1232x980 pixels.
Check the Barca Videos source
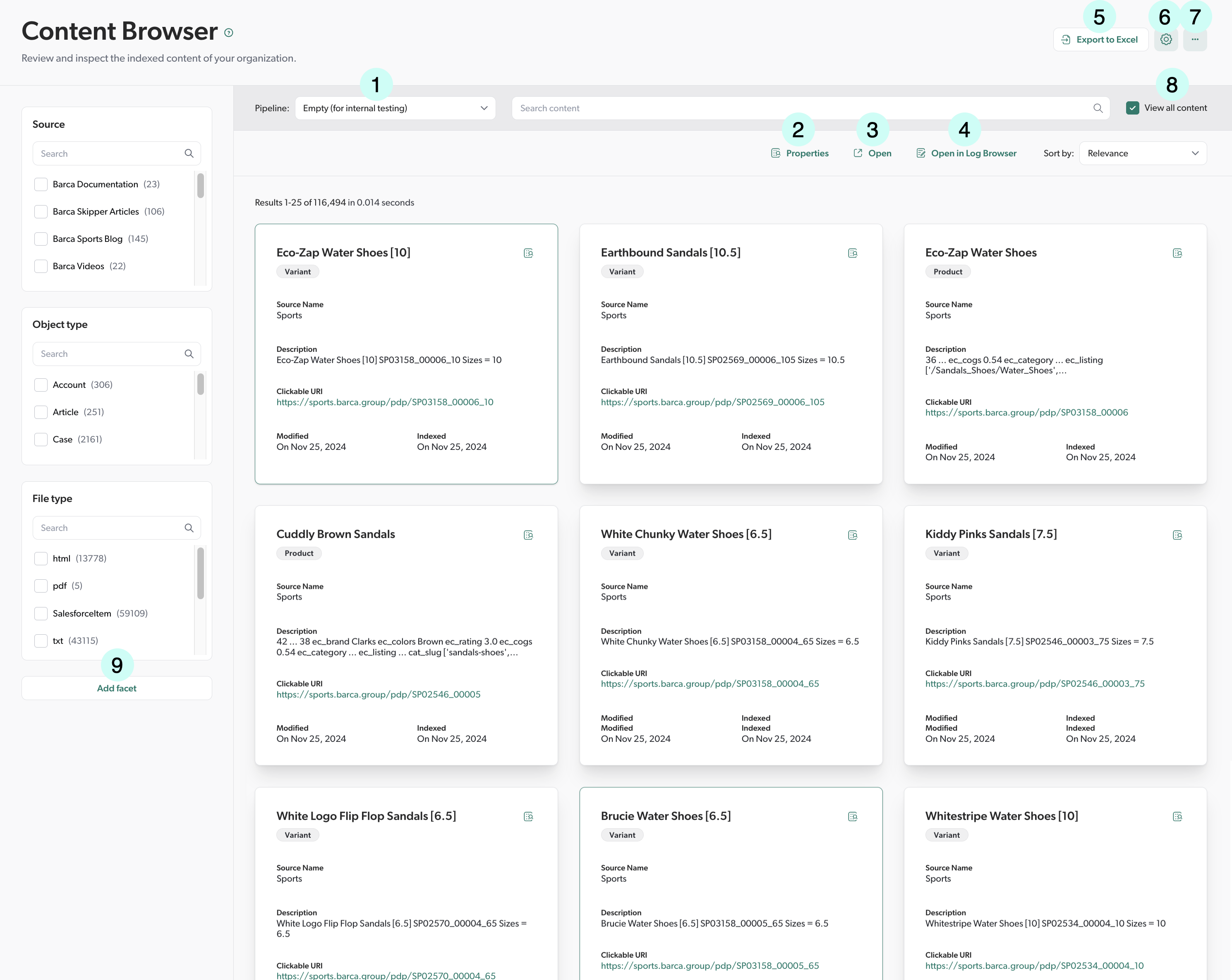(41, 266)
